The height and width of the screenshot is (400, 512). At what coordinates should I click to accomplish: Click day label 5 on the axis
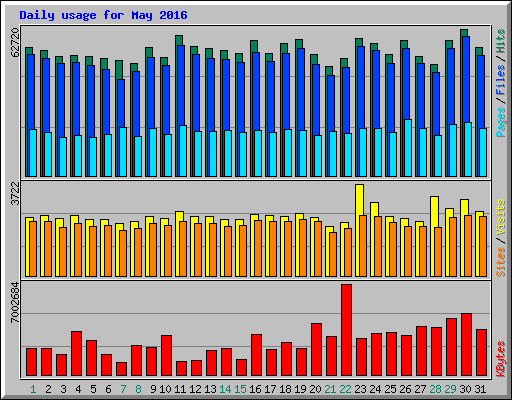tap(93, 389)
